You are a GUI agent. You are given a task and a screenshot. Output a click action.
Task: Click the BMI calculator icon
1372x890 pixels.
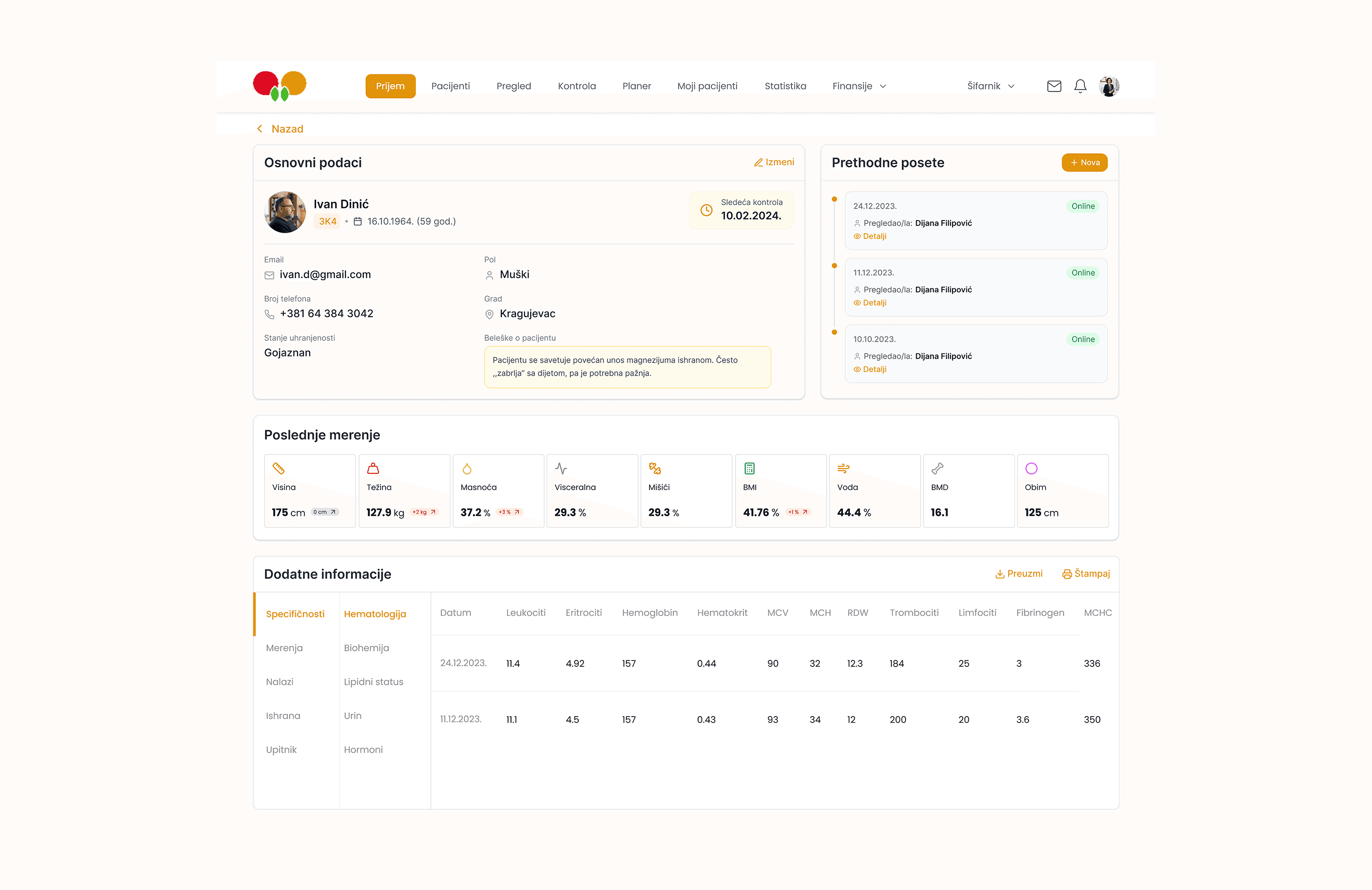pos(749,468)
